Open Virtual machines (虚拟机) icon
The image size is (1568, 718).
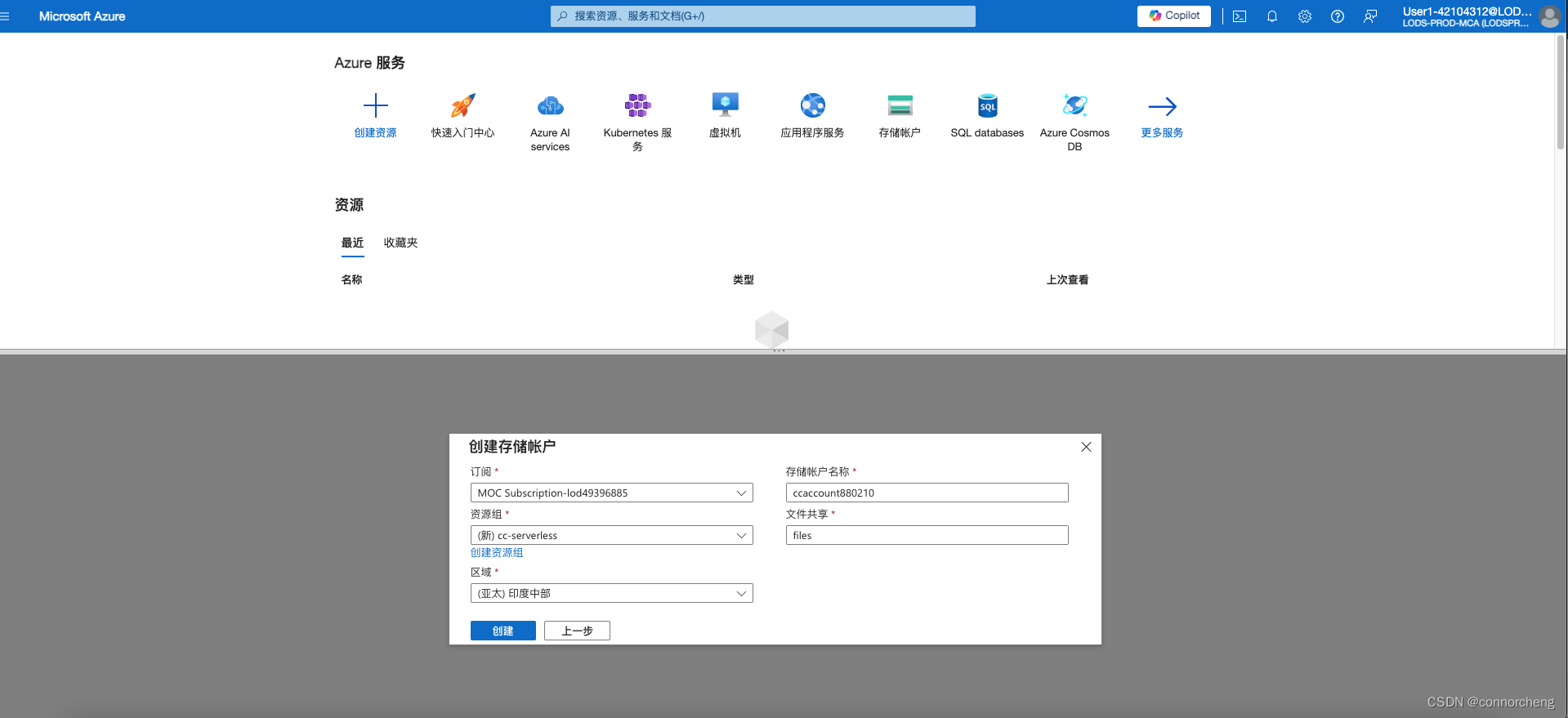coord(725,105)
